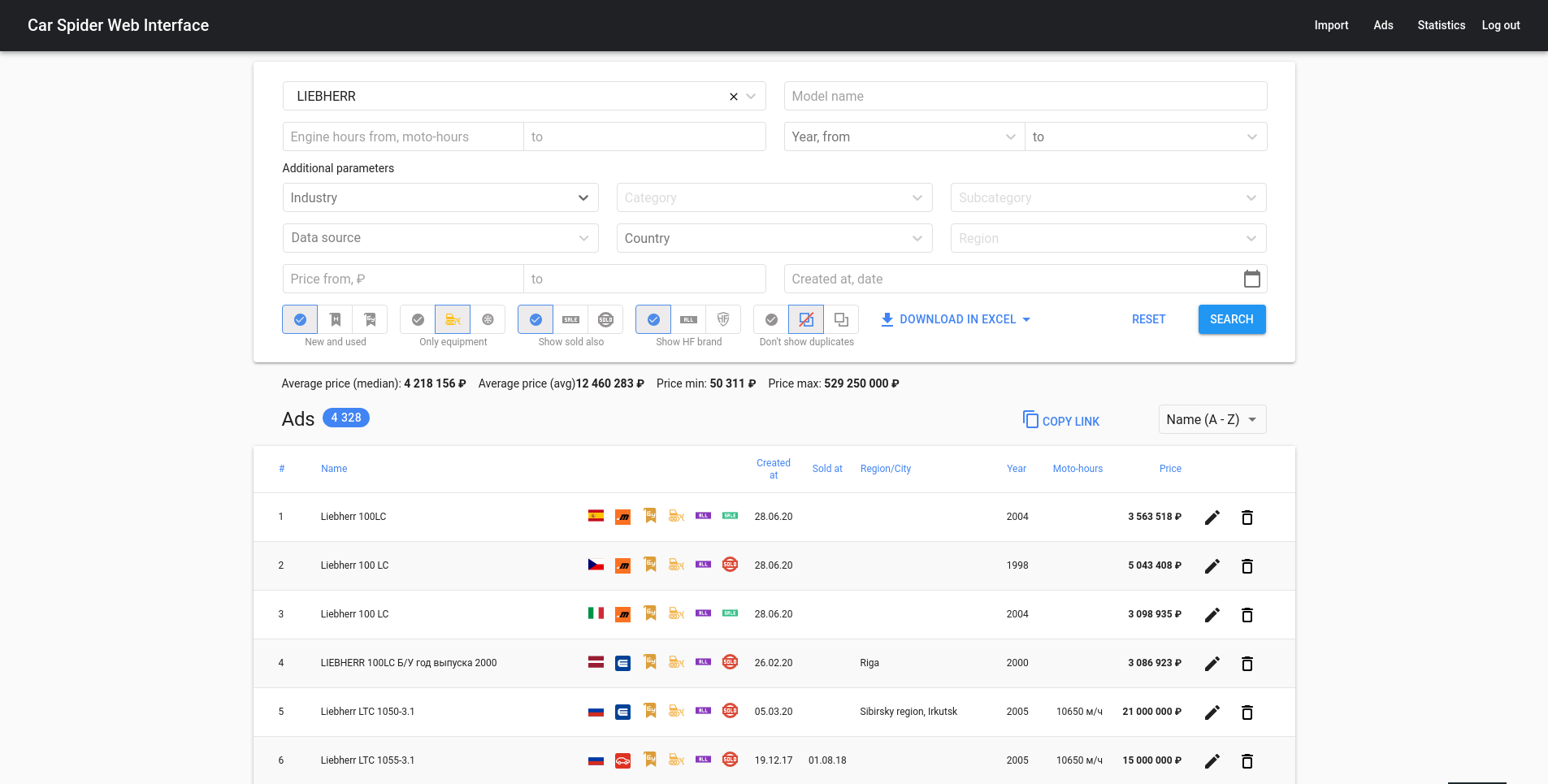
Task: Clear the LIEBHERR brand selection
Action: [x=733, y=97]
